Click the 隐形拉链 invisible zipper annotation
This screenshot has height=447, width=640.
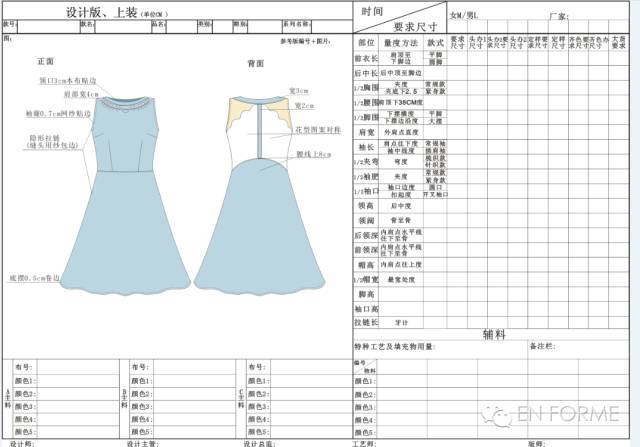click(44, 141)
